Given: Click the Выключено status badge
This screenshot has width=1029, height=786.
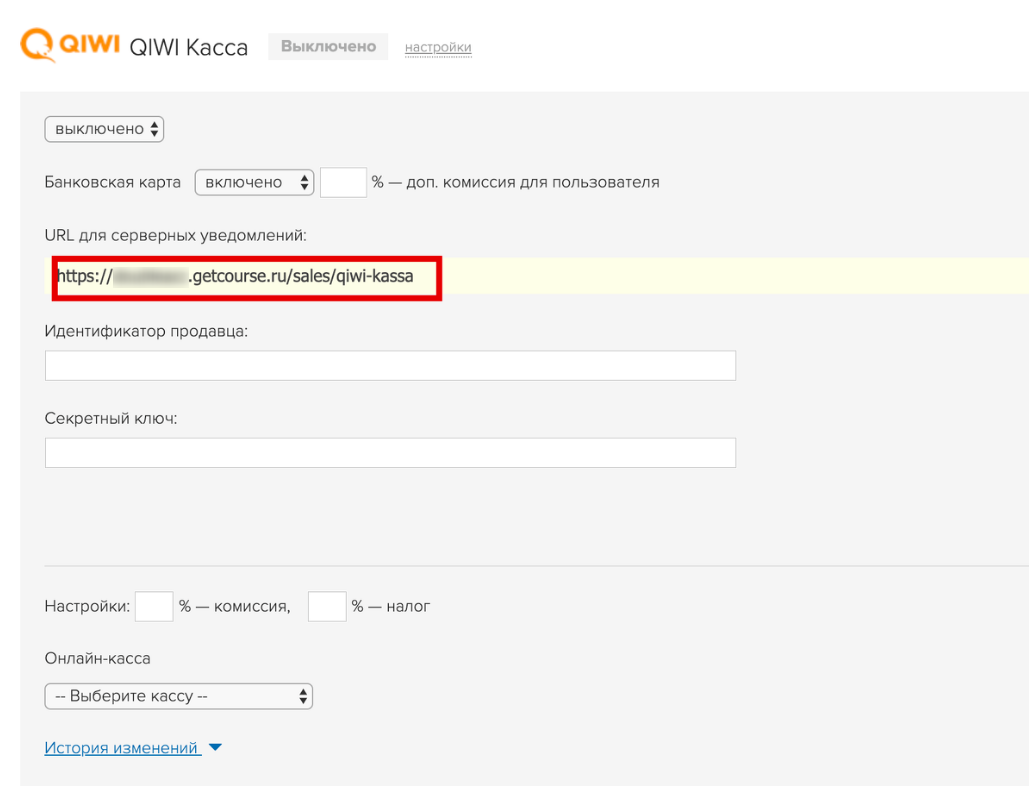Looking at the screenshot, I should coord(328,47).
